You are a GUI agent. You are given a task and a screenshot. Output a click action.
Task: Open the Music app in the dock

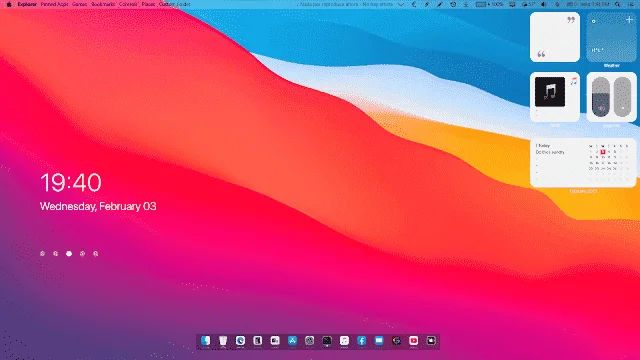point(344,340)
